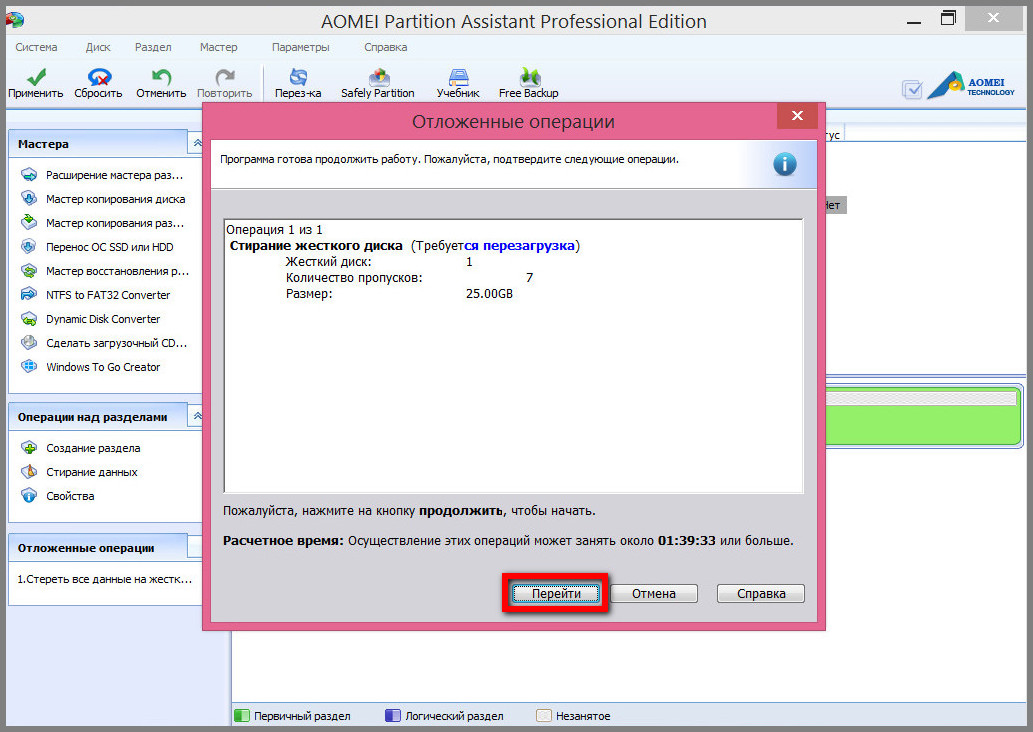Image resolution: width=1033 pixels, height=732 pixels.
Task: Click the Количество пропусков label
Action: (354, 278)
